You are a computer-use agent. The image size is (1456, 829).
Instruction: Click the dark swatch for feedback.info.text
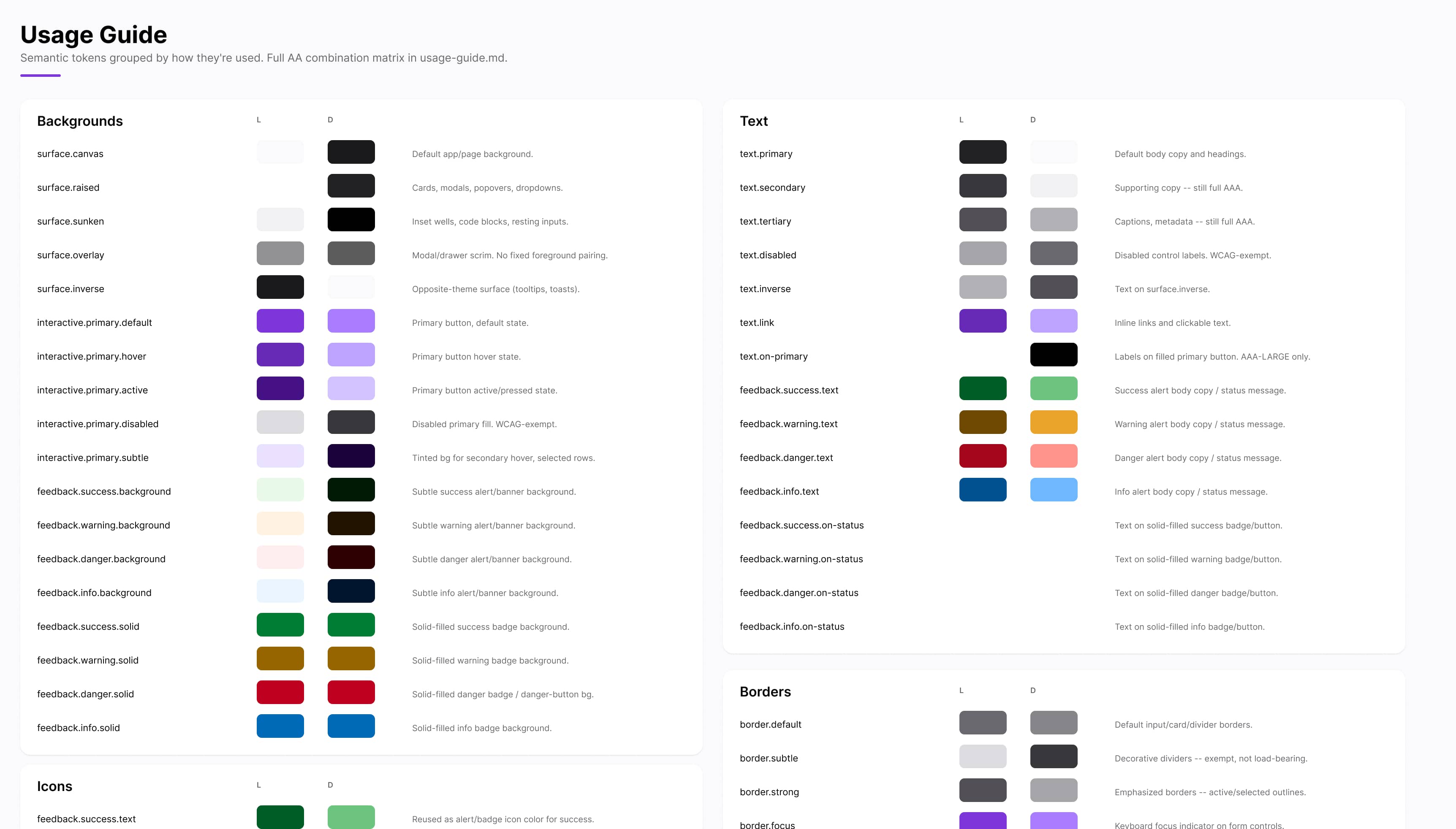click(1054, 490)
